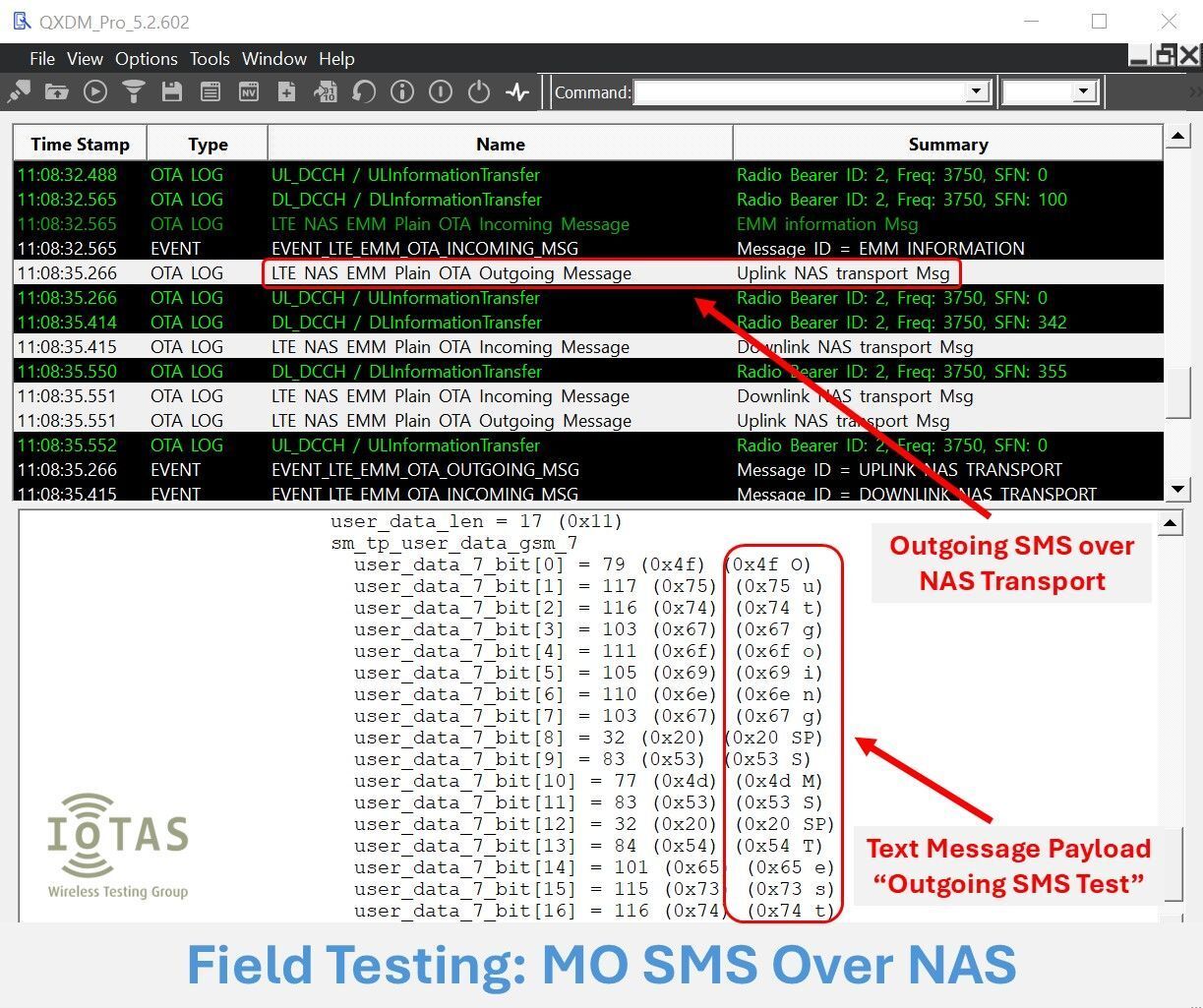
Task: Click the pulse waveform toolbar icon
Action: tap(517, 92)
